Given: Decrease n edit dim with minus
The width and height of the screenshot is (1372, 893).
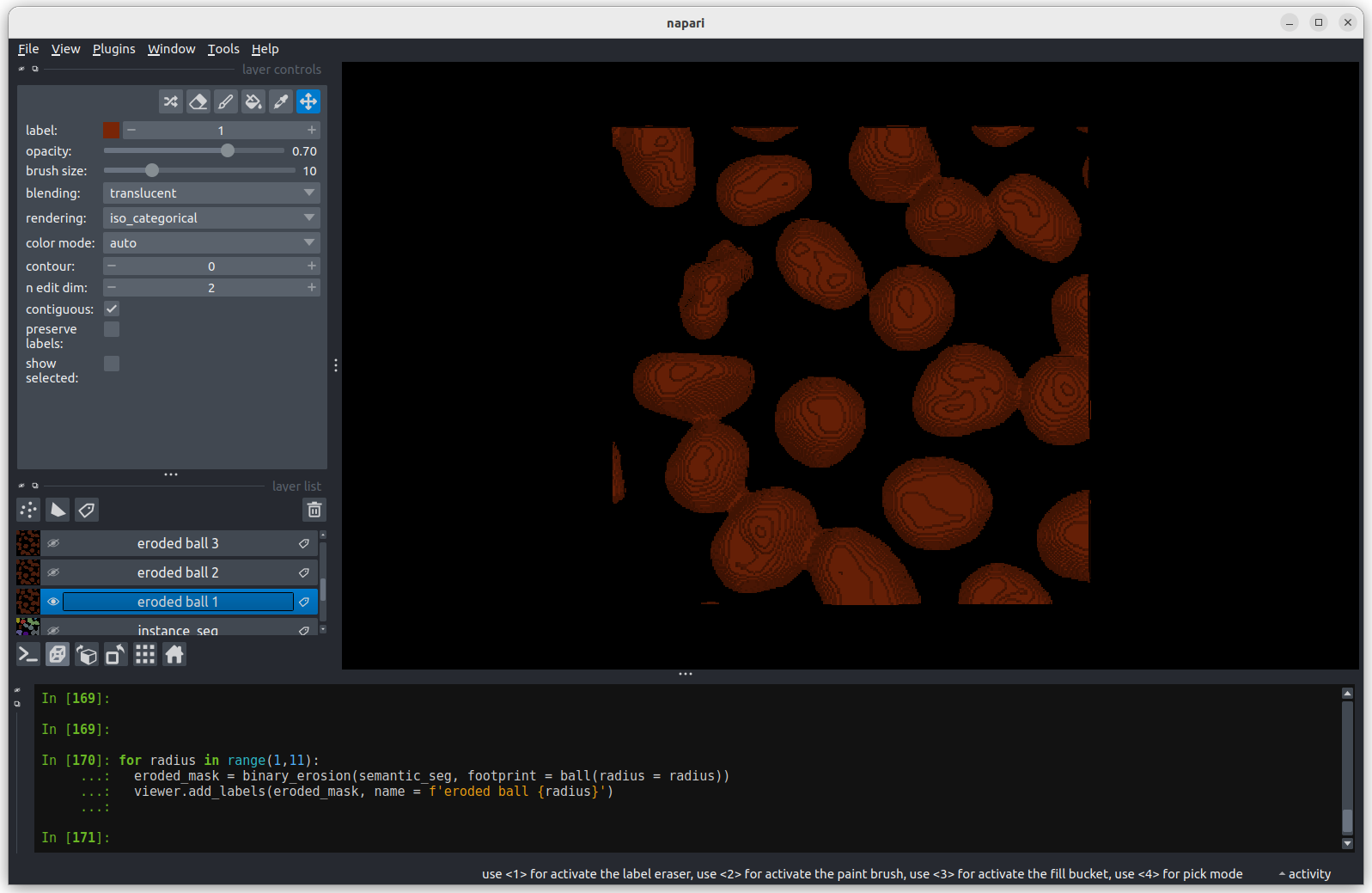Looking at the screenshot, I should point(112,287).
